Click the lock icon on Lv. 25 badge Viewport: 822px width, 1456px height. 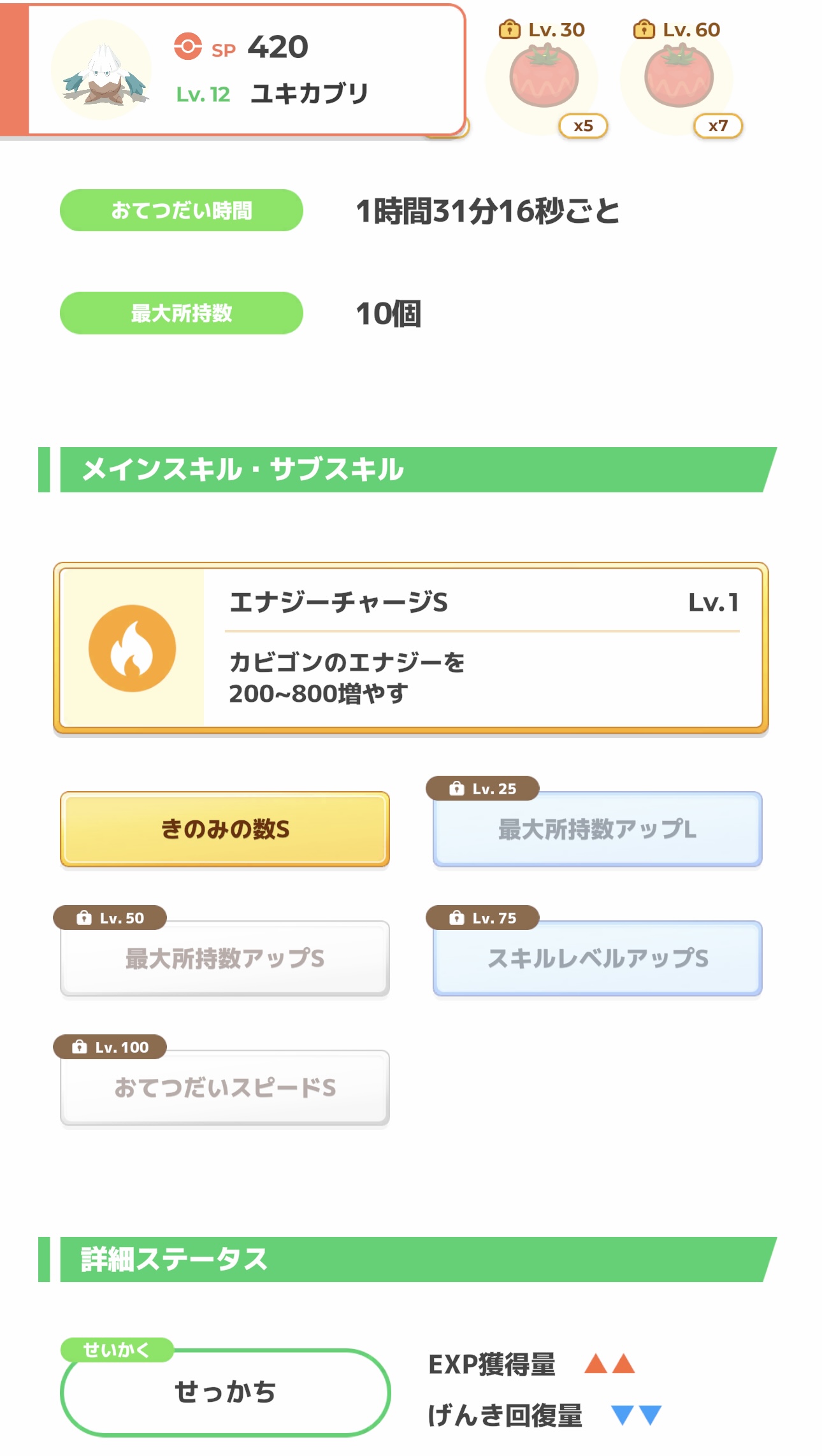click(x=456, y=789)
